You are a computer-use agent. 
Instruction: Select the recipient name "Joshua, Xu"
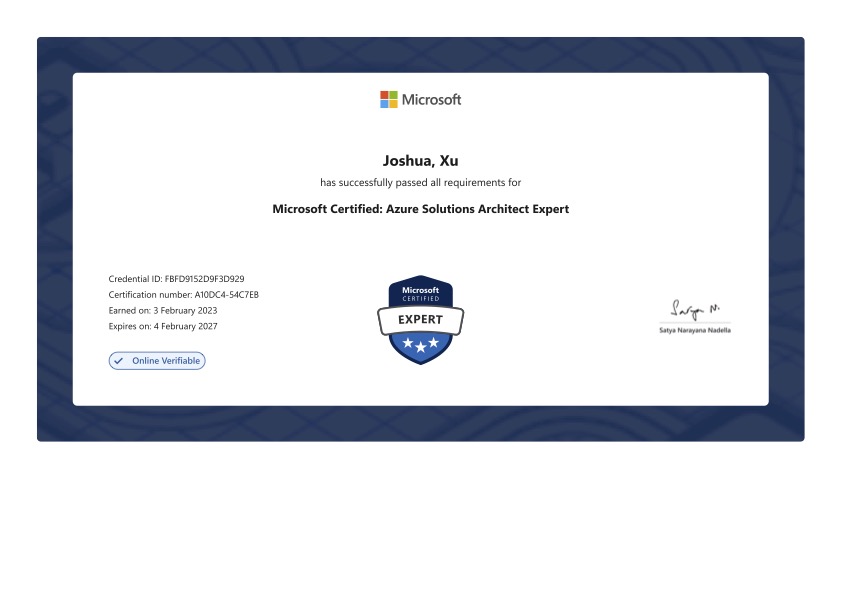[x=420, y=160]
